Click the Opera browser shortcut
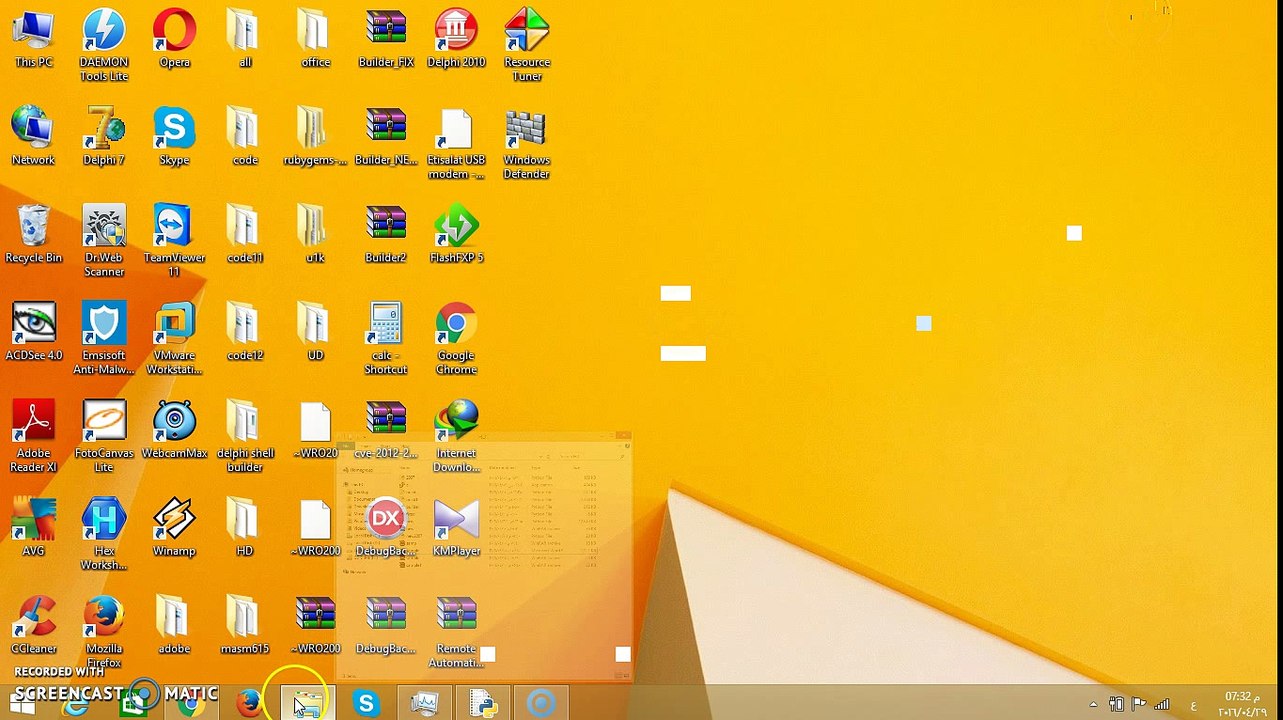This screenshot has width=1283, height=720. pos(174,40)
